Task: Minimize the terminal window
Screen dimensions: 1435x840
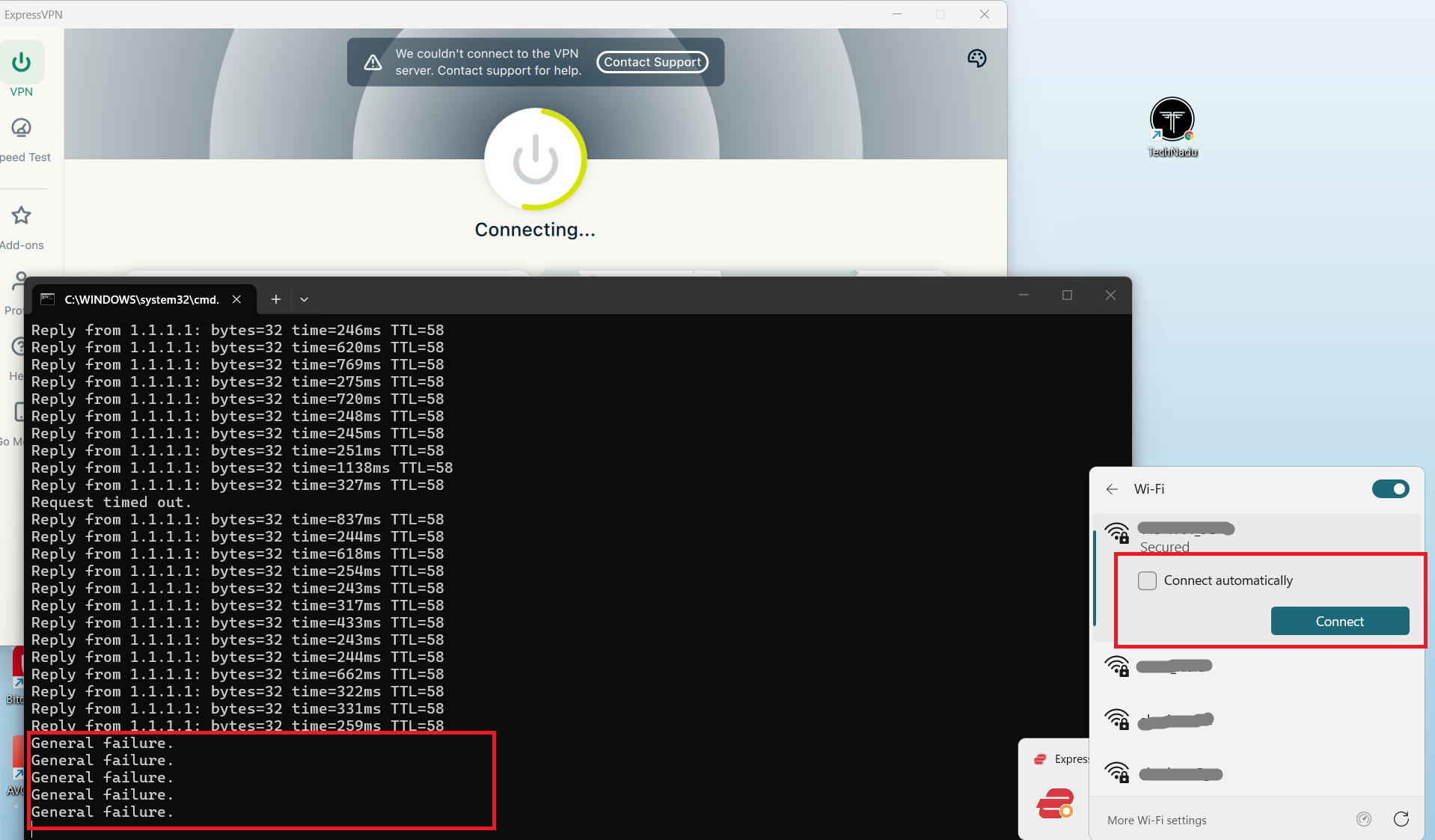Action: [1024, 295]
